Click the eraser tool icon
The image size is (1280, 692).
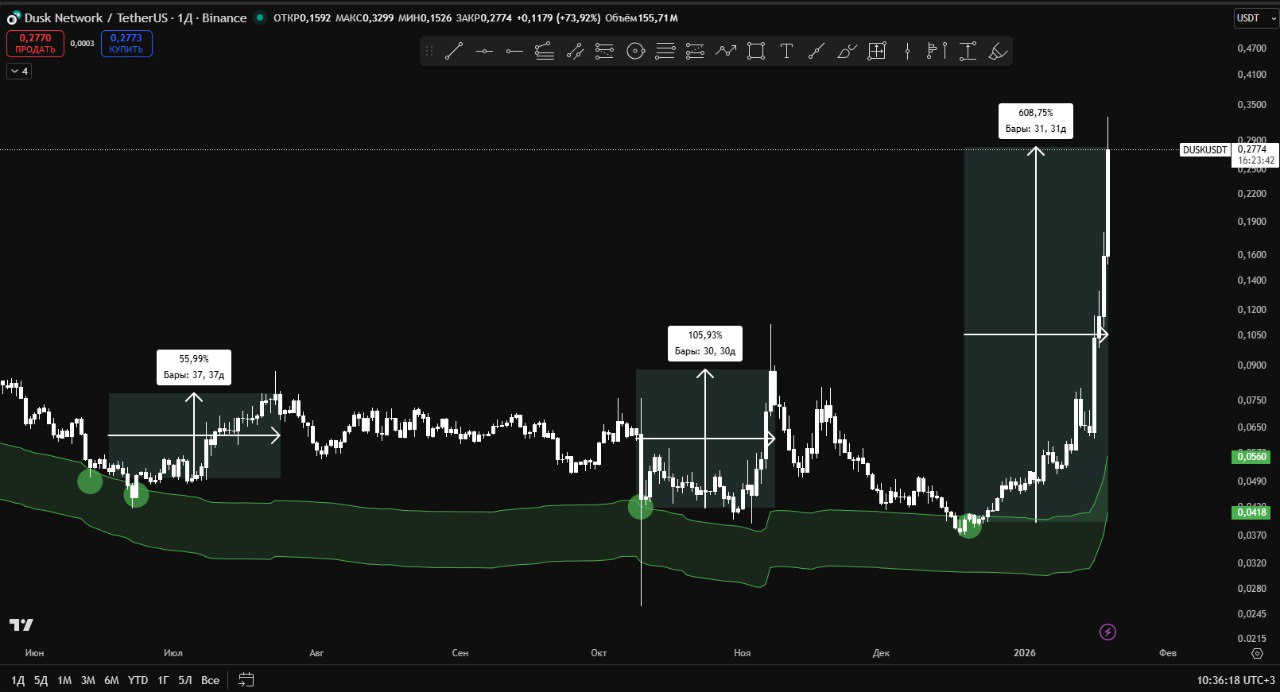997,52
